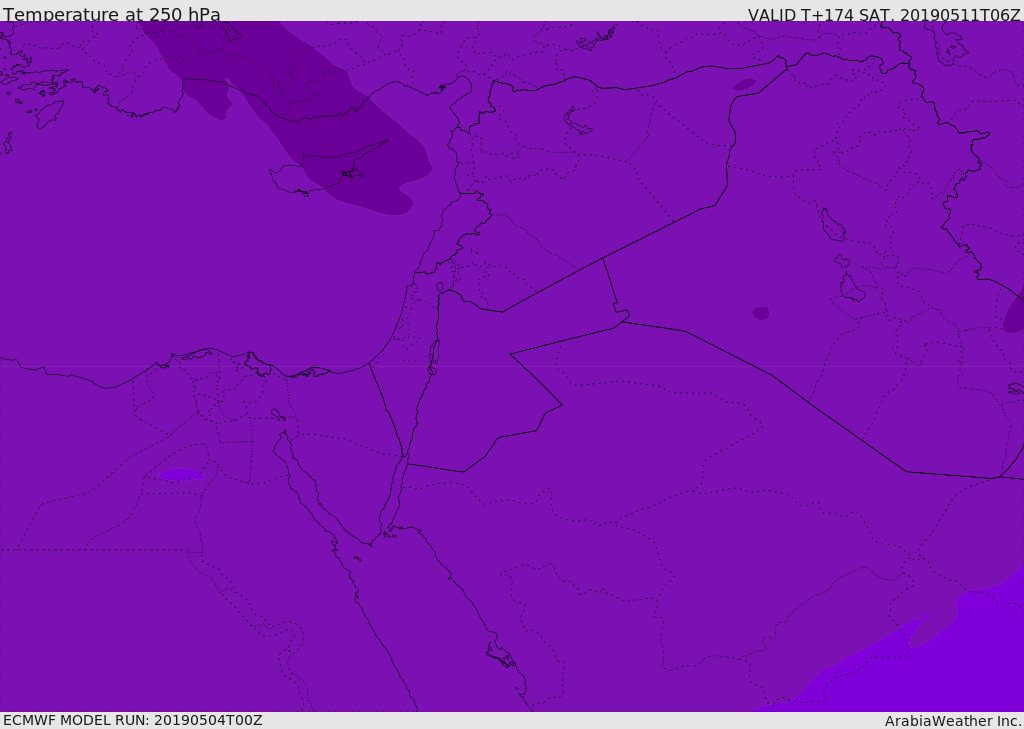Image resolution: width=1024 pixels, height=729 pixels.
Task: Click the 'ArabiaWeather Inc' credit text
Action: pyautogui.click(x=953, y=721)
